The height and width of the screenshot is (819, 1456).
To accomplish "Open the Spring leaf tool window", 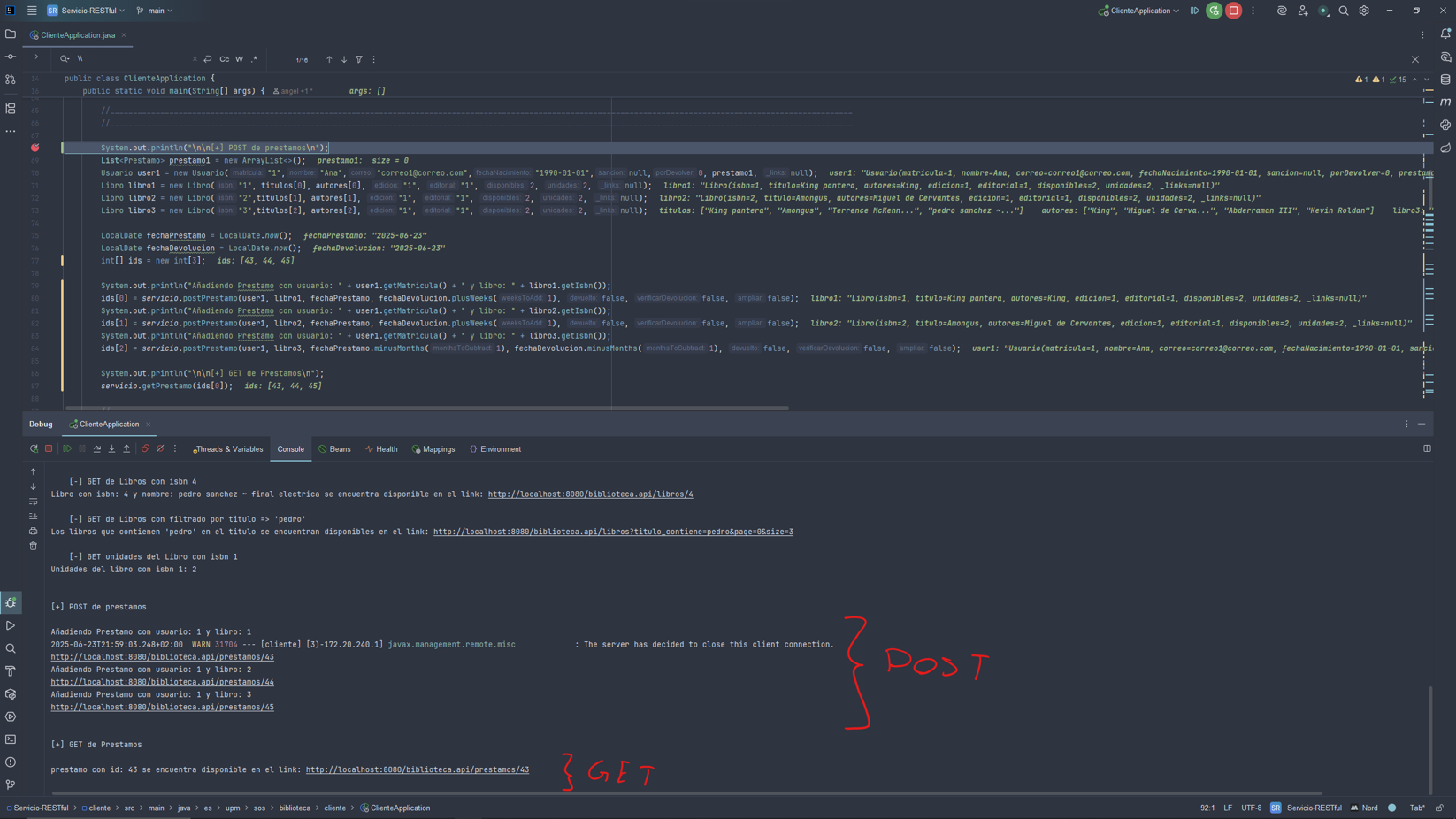I will coord(1445,148).
